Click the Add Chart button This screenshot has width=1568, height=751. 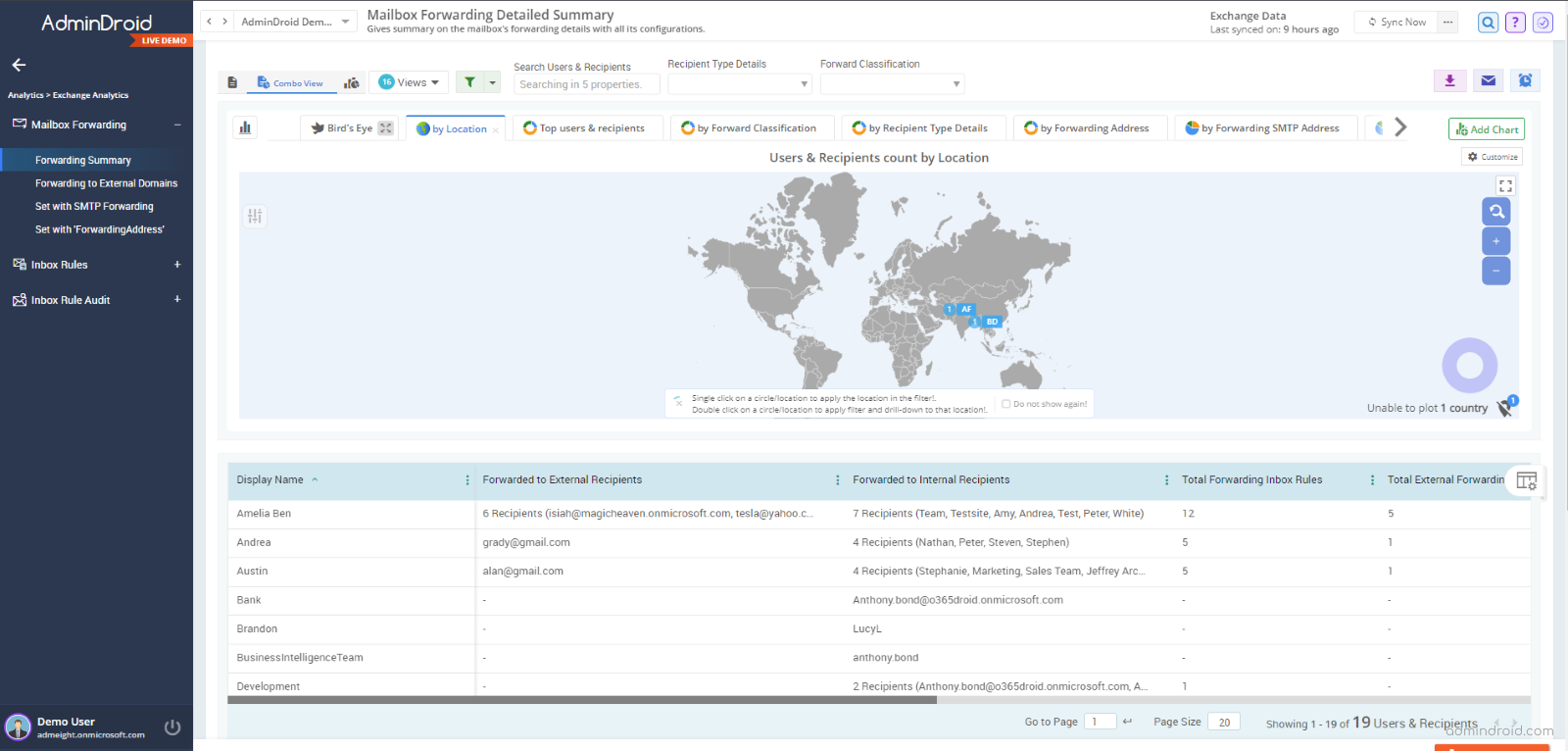1487,129
